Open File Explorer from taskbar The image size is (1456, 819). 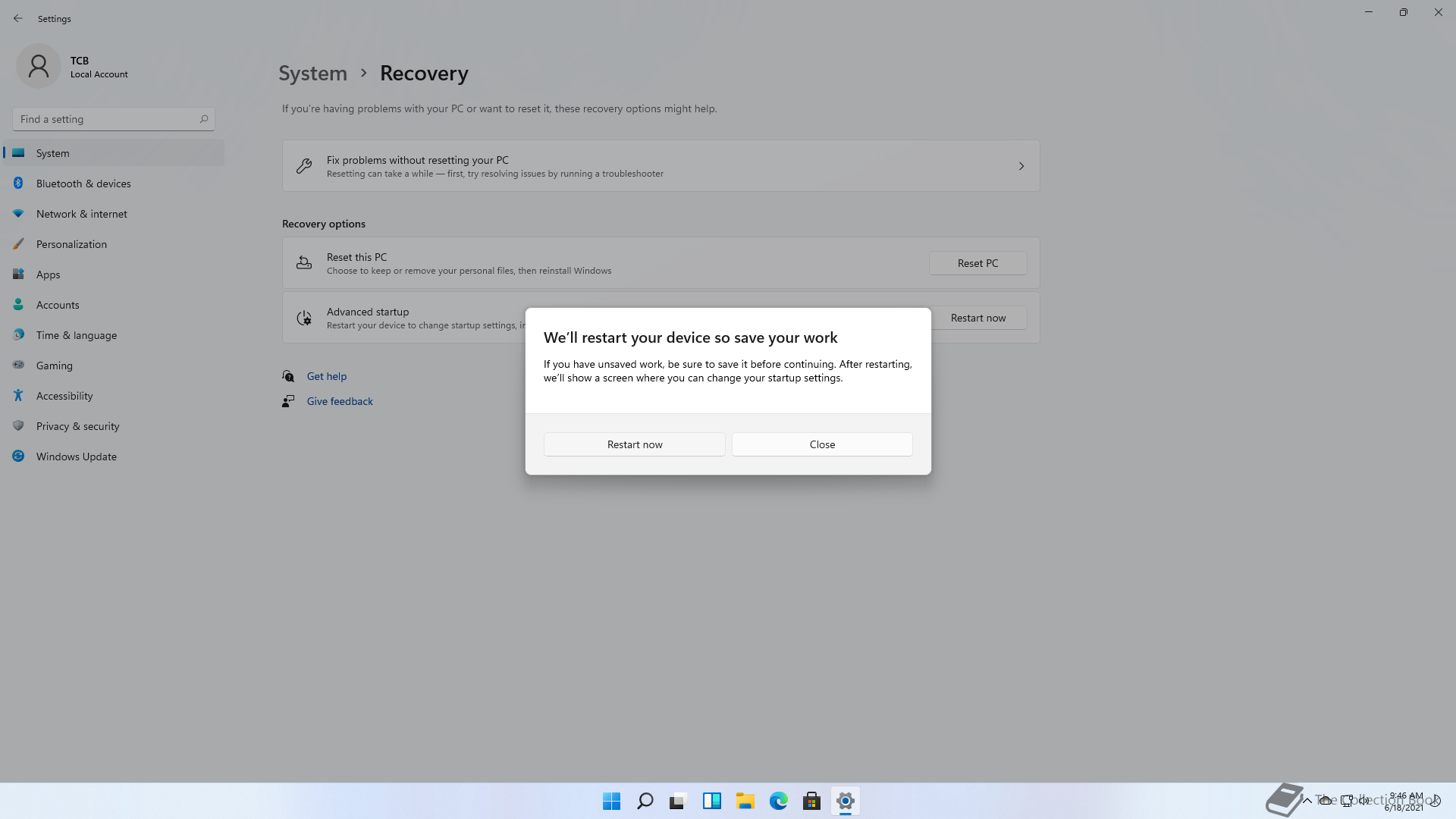[745, 801]
